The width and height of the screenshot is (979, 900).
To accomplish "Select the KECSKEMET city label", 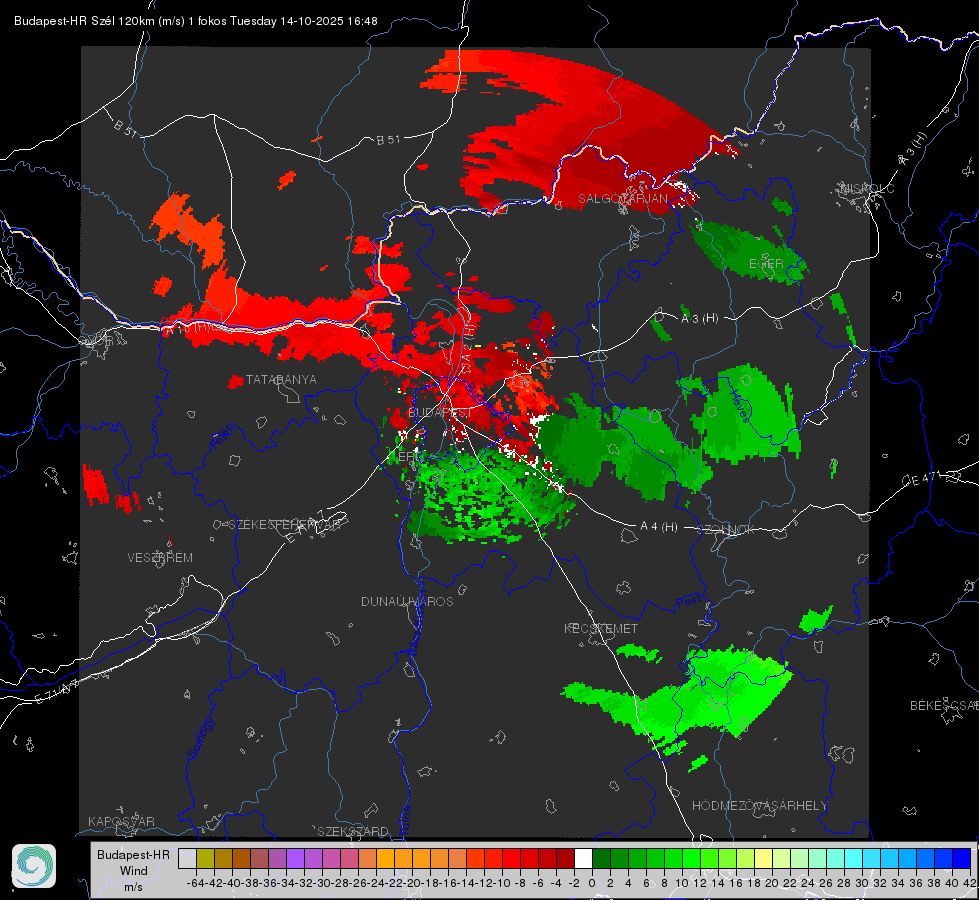I will 600,629.
